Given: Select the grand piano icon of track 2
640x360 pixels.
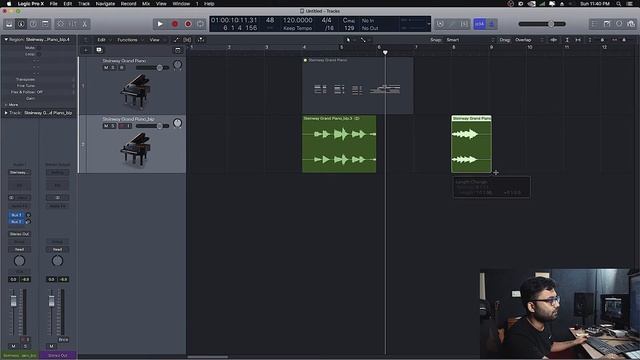Looking at the screenshot, I should [x=135, y=149].
